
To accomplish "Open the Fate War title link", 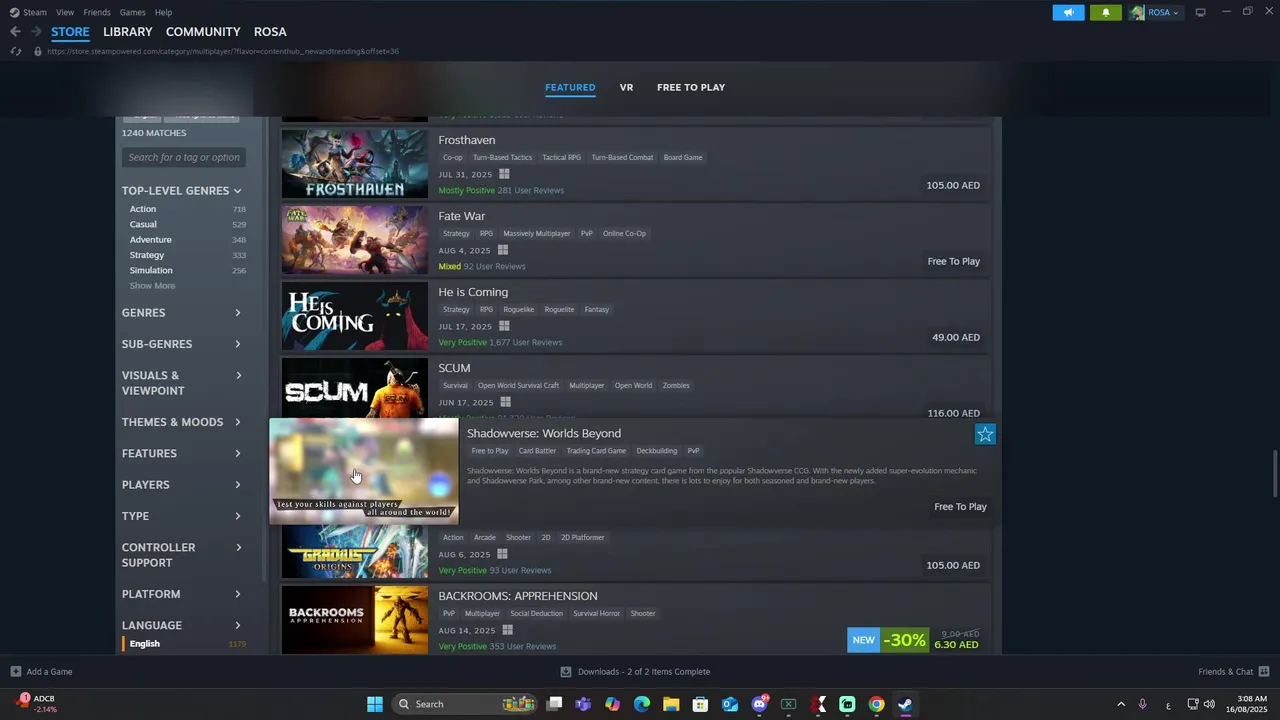I will point(461,216).
